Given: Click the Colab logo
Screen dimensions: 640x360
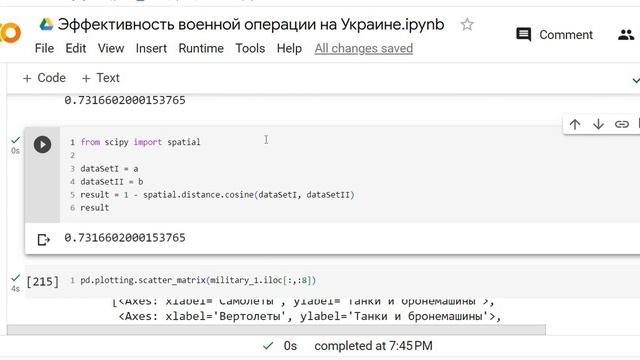Looking at the screenshot, I should tap(10, 33).
